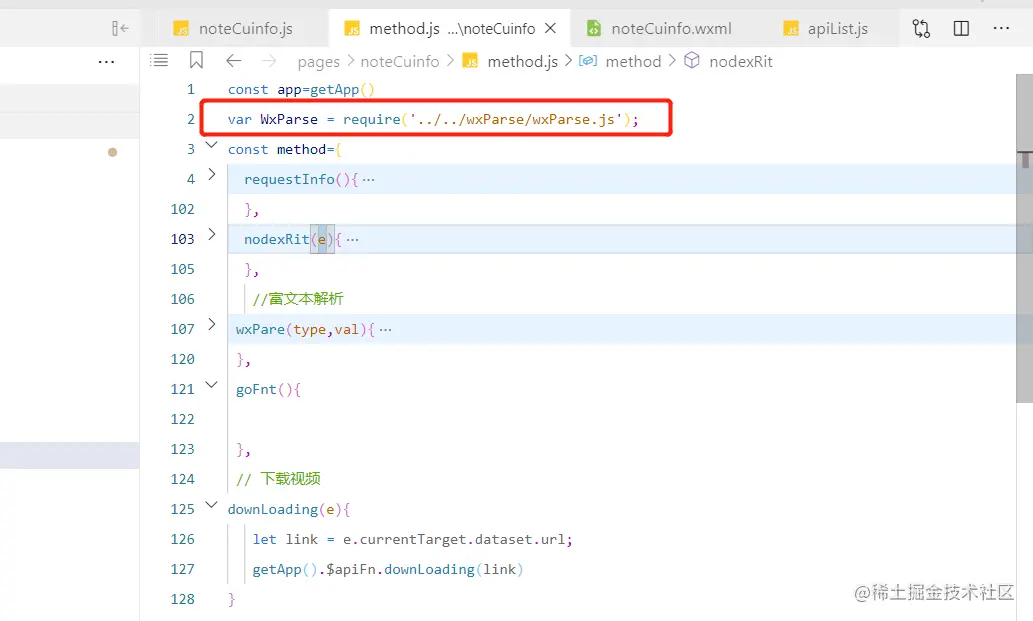1033x621 pixels.
Task: Click the const app=getApp() line
Action: point(300,90)
